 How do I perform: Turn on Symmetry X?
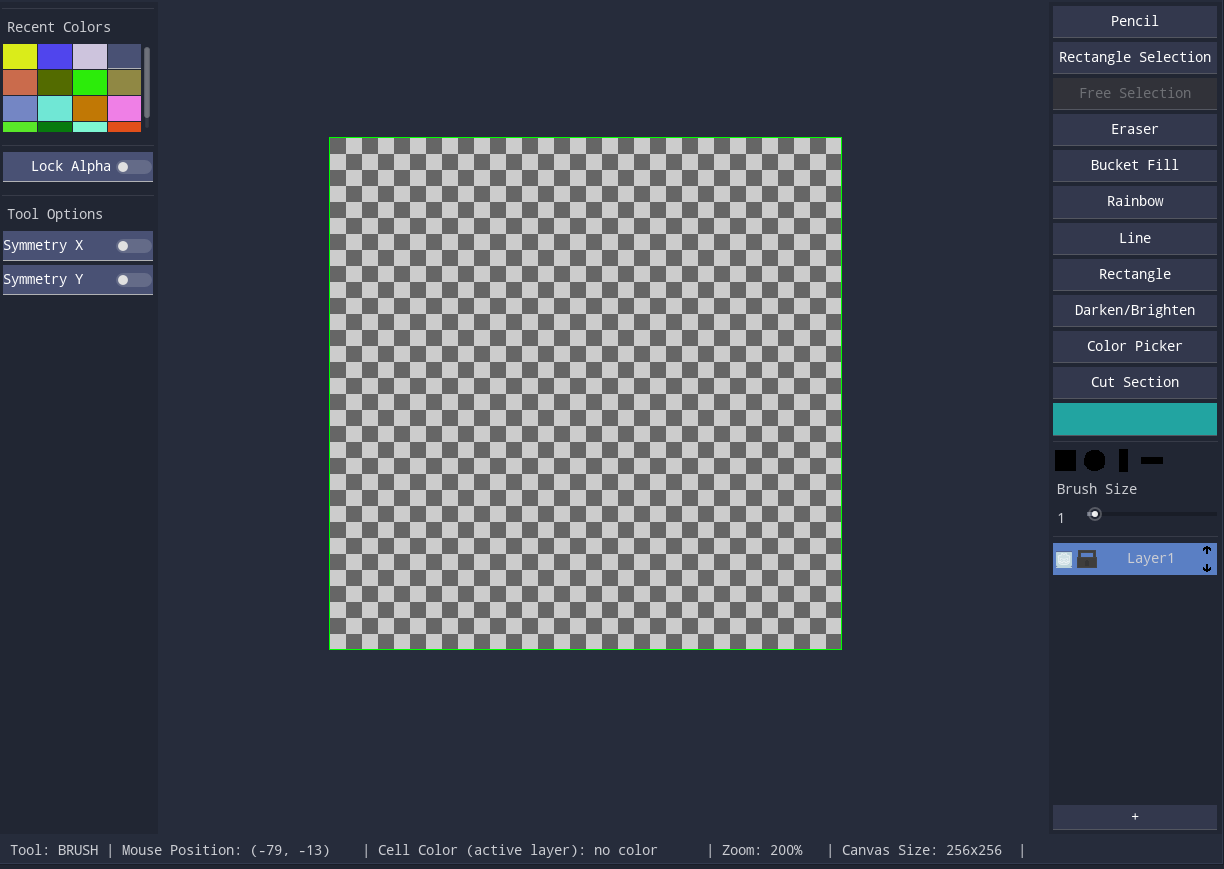click(x=133, y=246)
